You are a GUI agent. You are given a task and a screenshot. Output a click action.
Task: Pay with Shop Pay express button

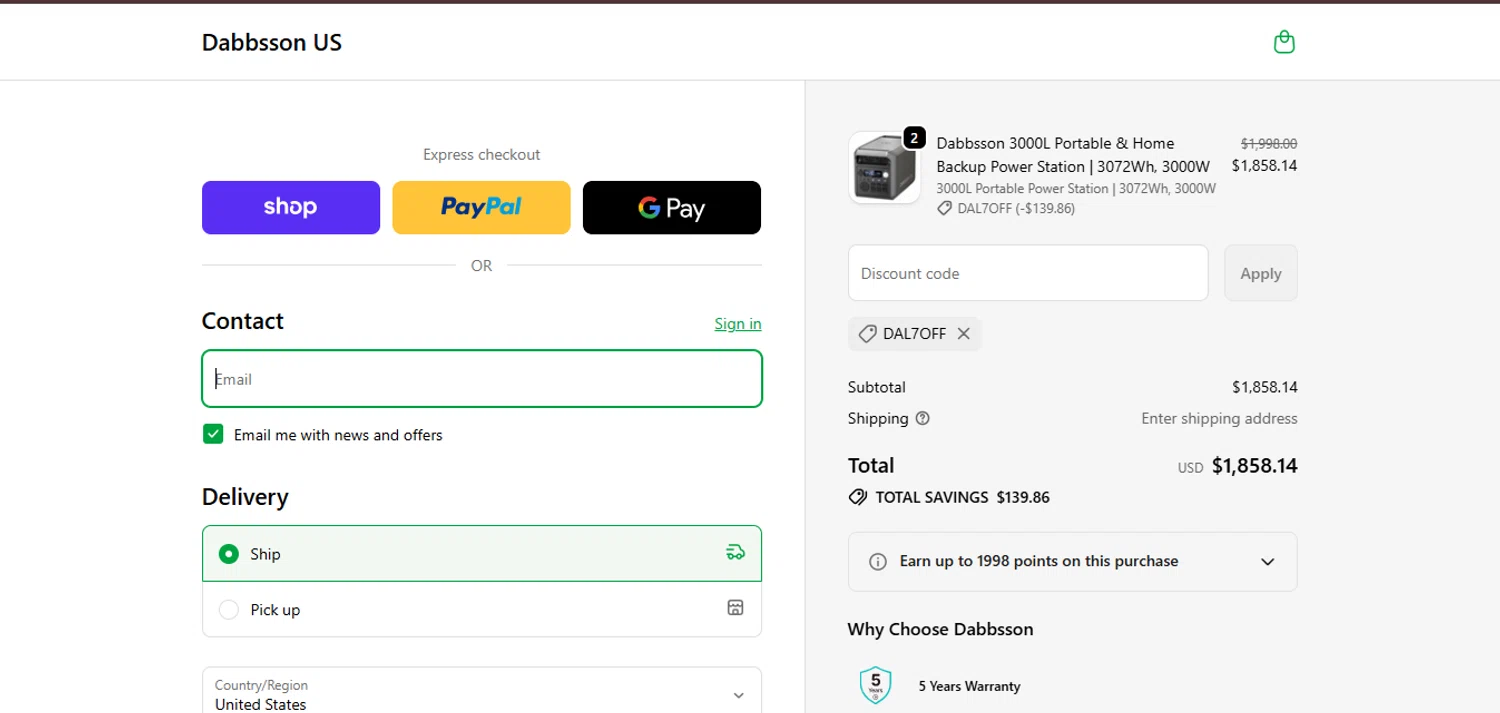tap(291, 207)
